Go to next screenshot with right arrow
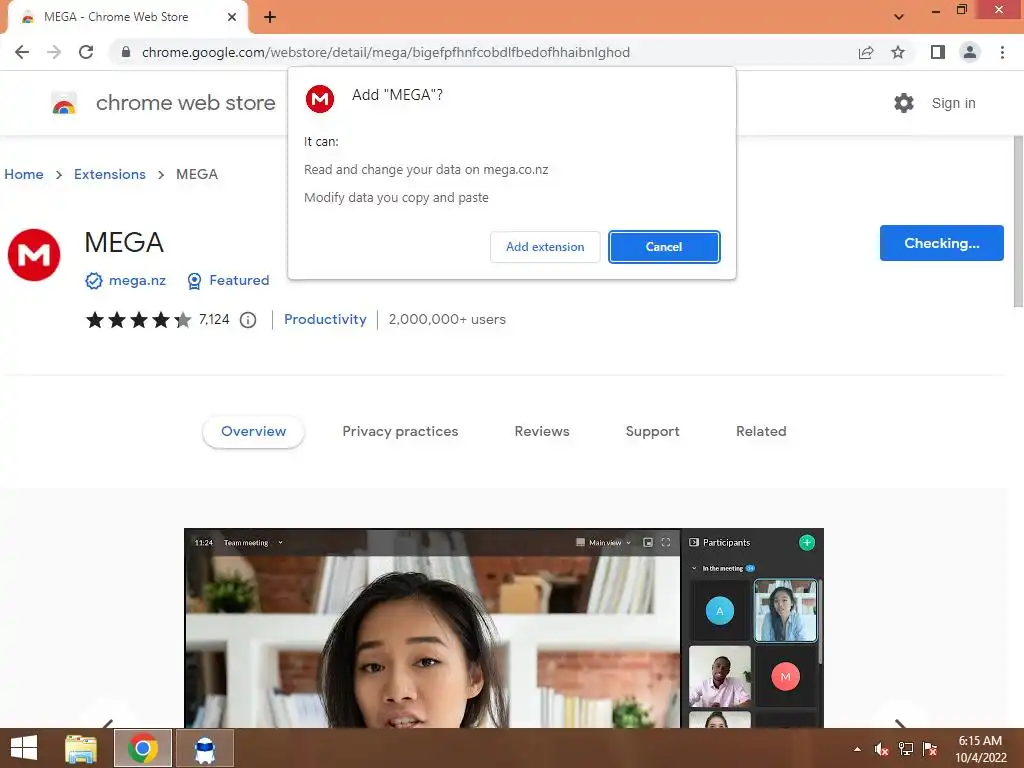Image resolution: width=1024 pixels, height=768 pixels. [x=900, y=724]
